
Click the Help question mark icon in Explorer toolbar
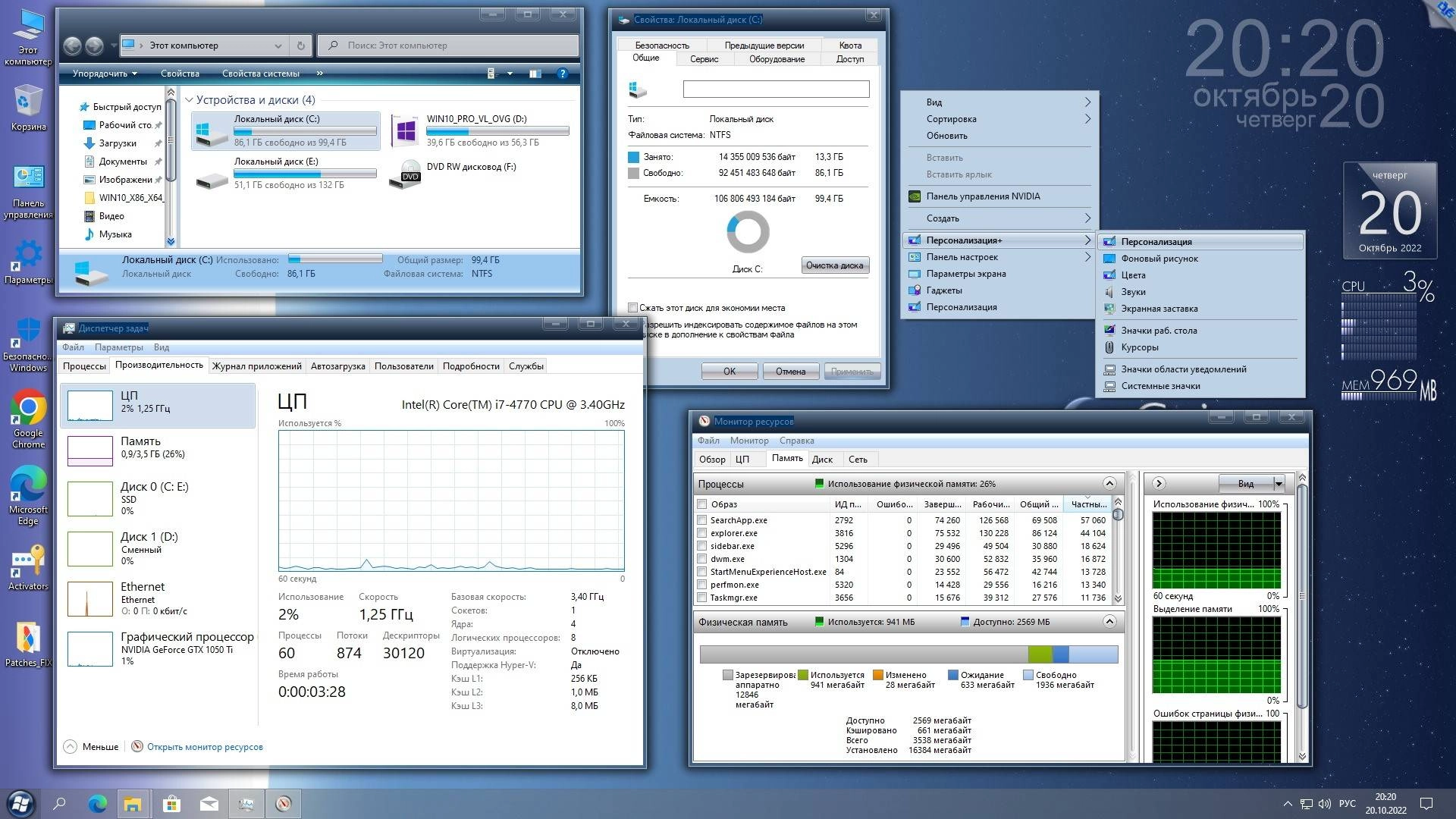pos(562,74)
